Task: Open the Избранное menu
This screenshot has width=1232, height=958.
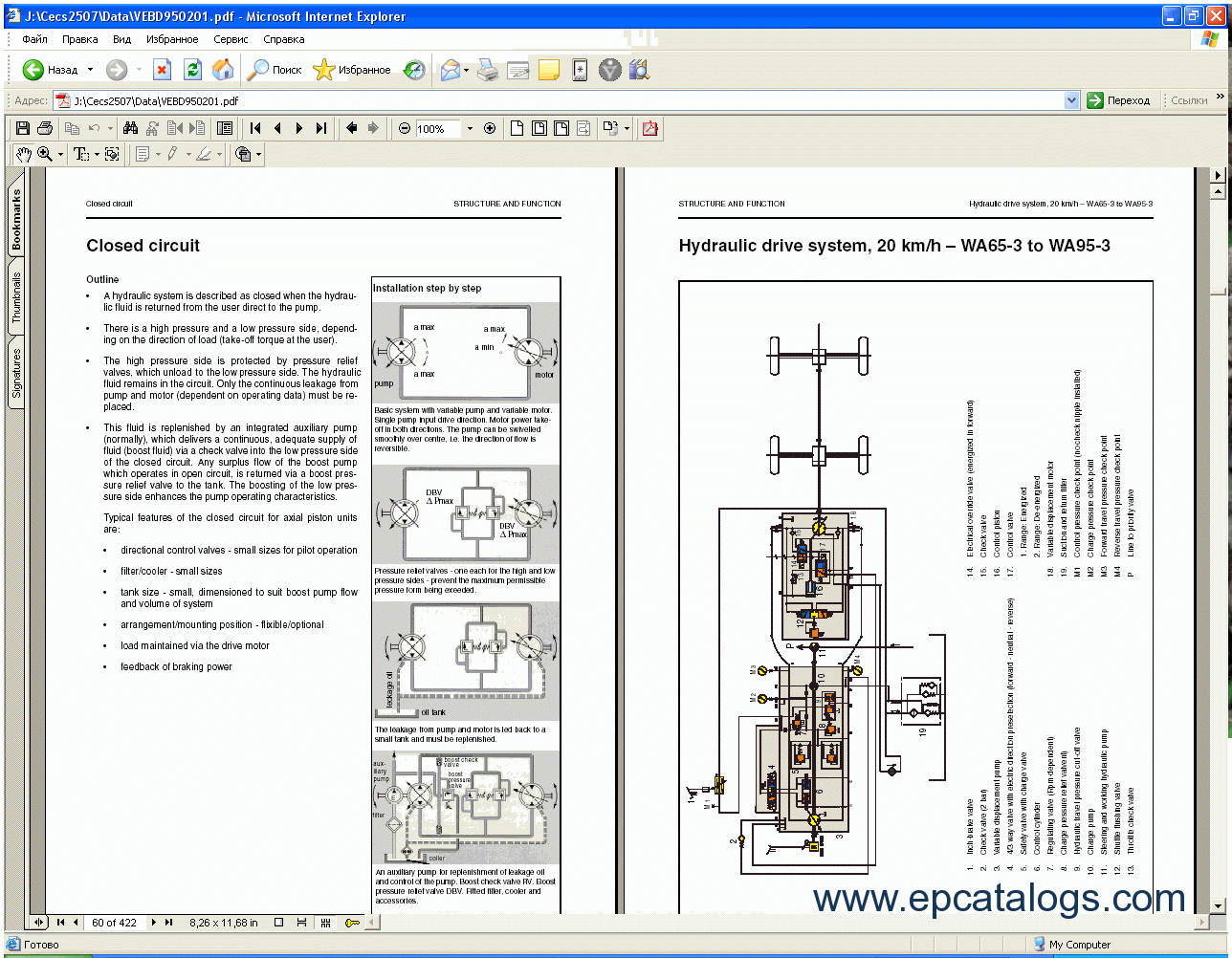Action: click(172, 39)
